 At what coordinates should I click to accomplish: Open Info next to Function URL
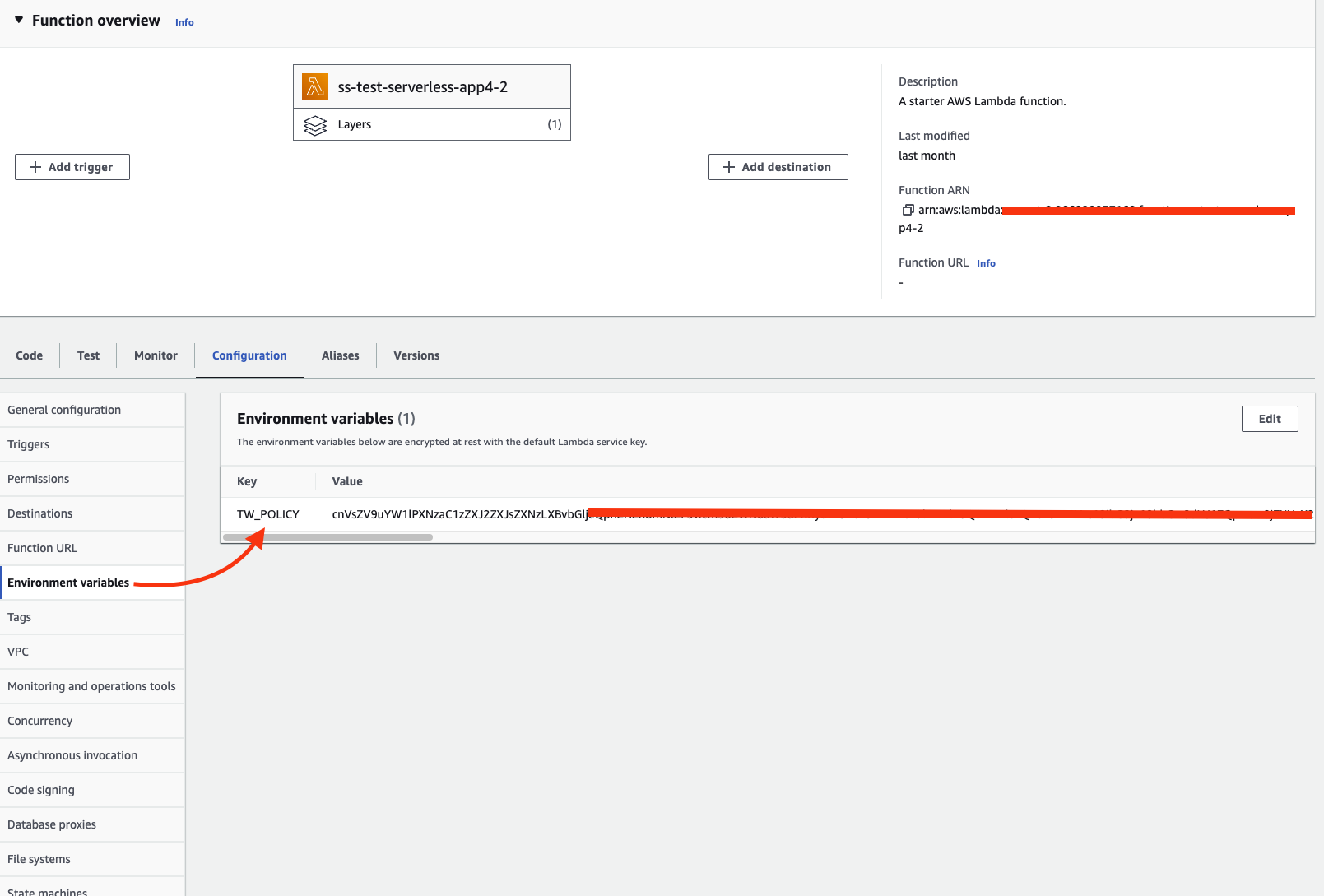pos(985,262)
